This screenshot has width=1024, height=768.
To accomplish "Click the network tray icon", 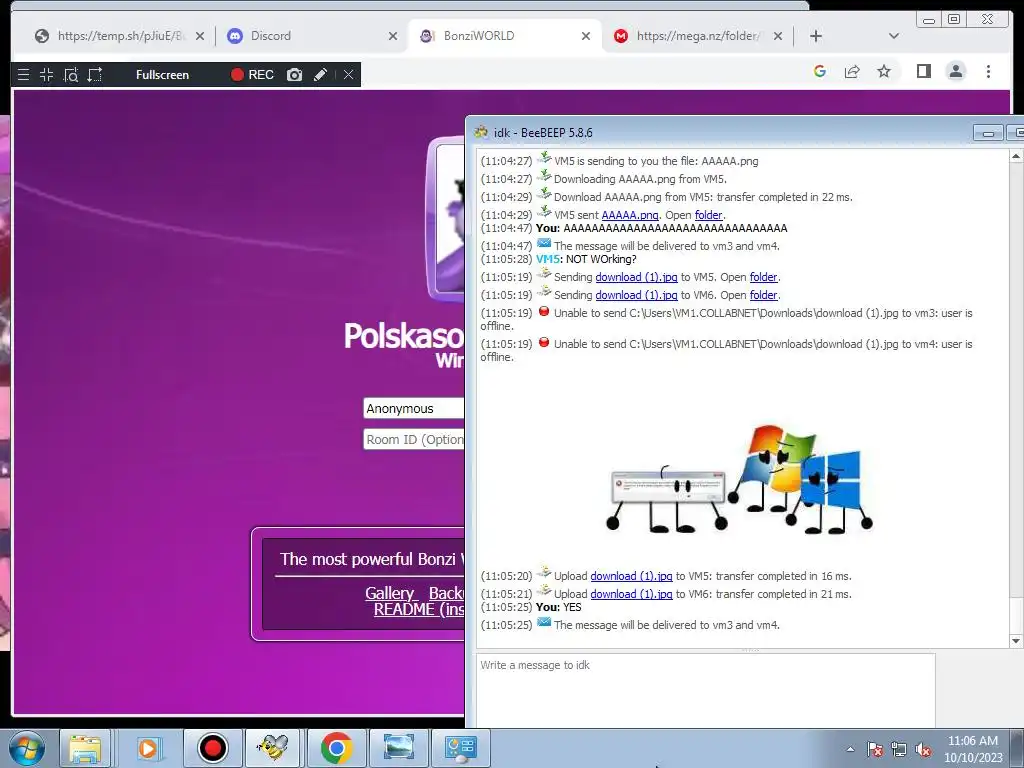I will click(x=899, y=749).
